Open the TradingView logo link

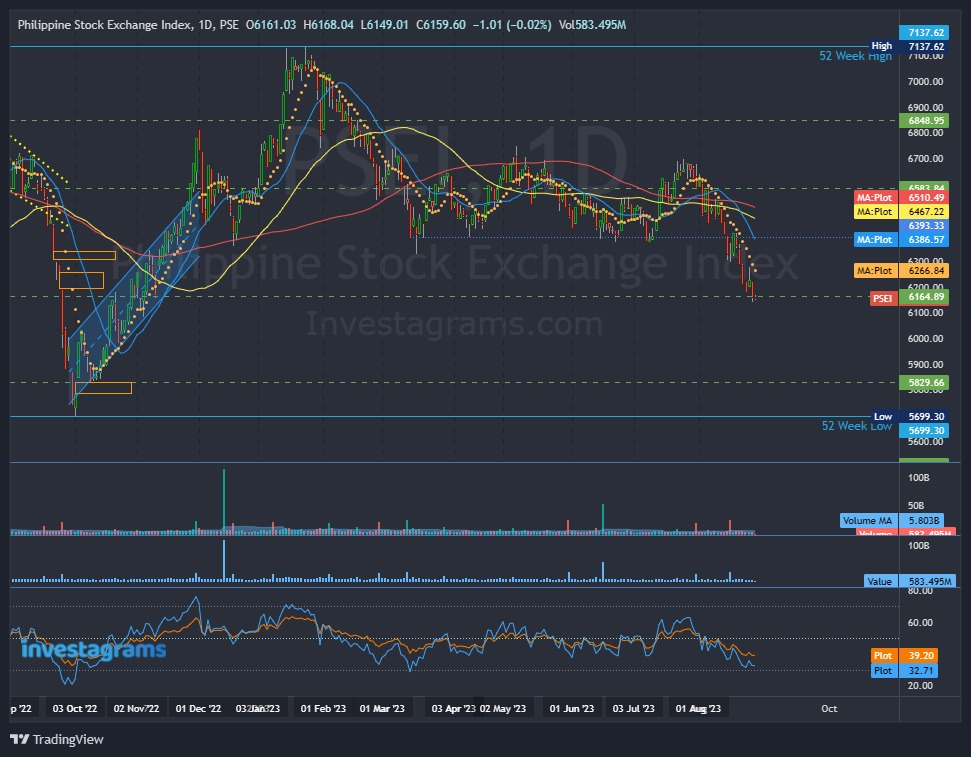(x=57, y=739)
